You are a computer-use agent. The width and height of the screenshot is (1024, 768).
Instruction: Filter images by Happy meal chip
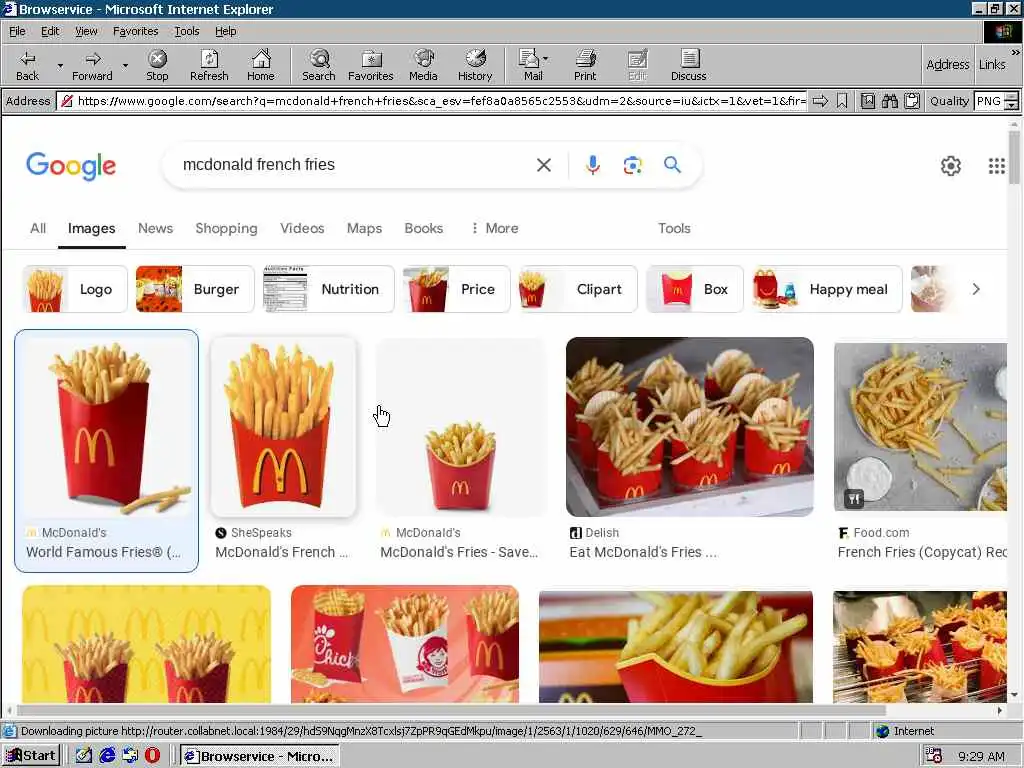(827, 289)
